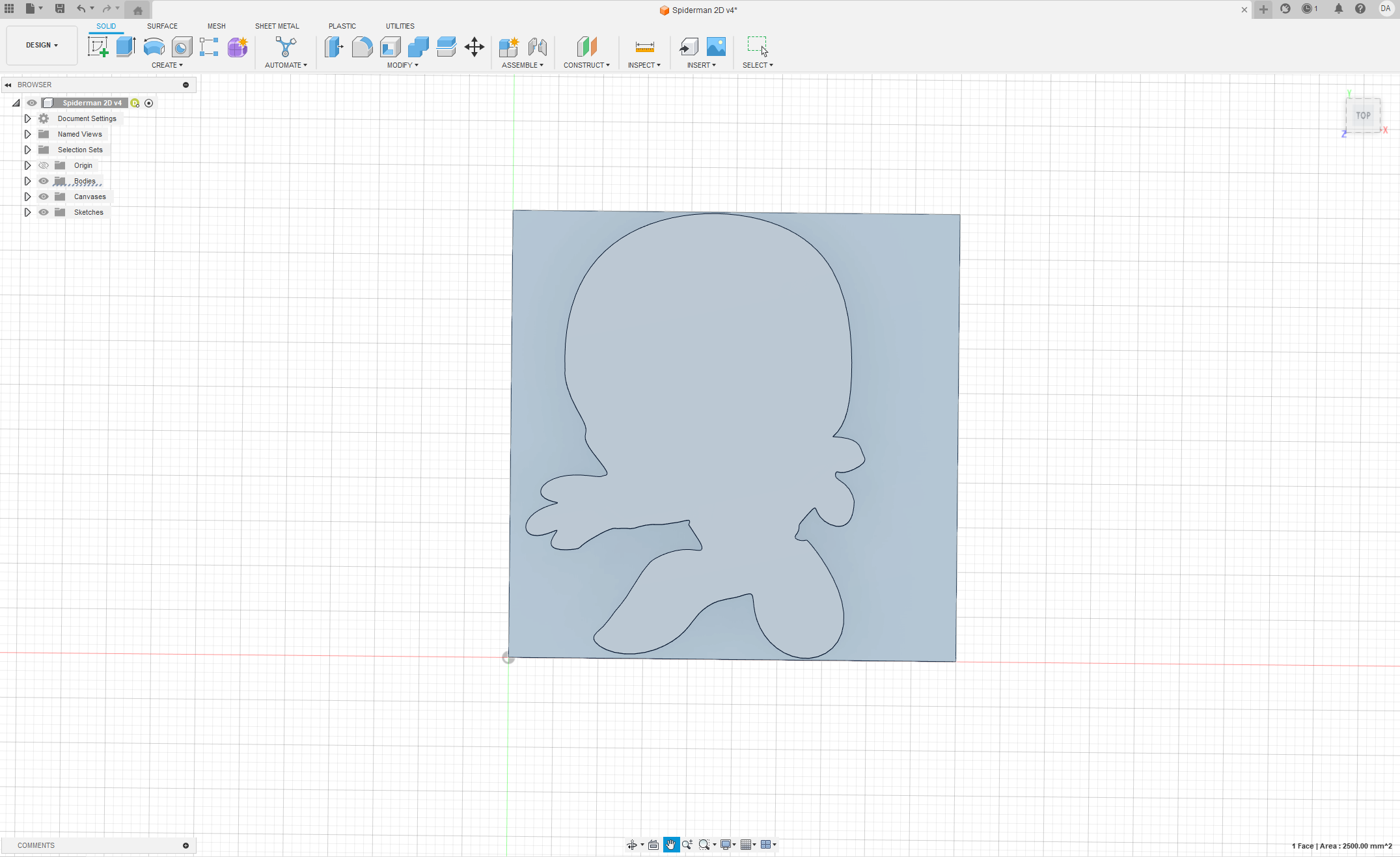Collapse the Browser panel arrows

pos(8,85)
